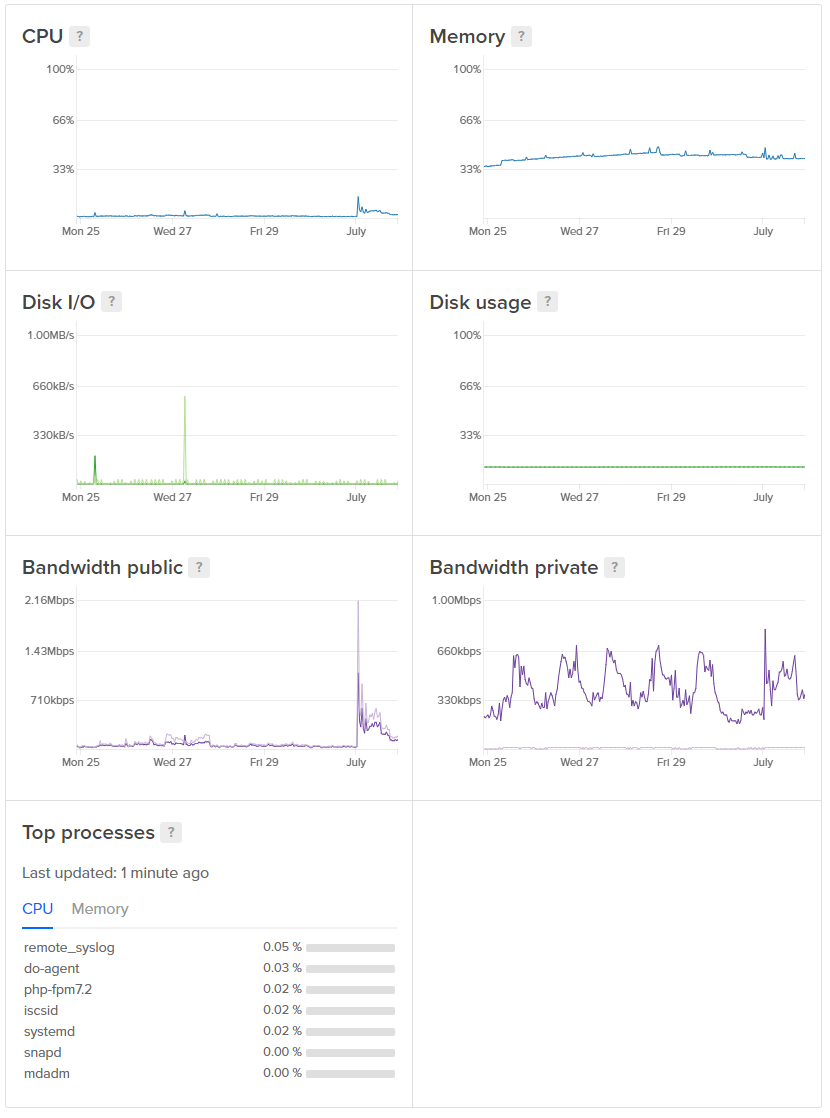Click the mdadm process at the list bottom

point(47,1073)
